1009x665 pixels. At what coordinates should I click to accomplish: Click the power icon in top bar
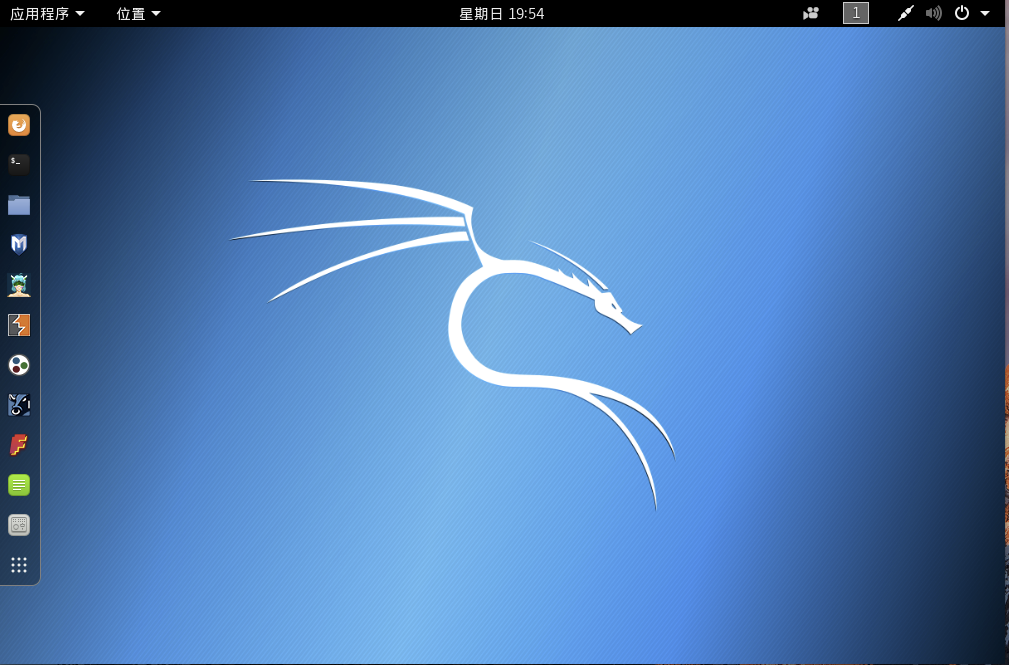click(961, 13)
